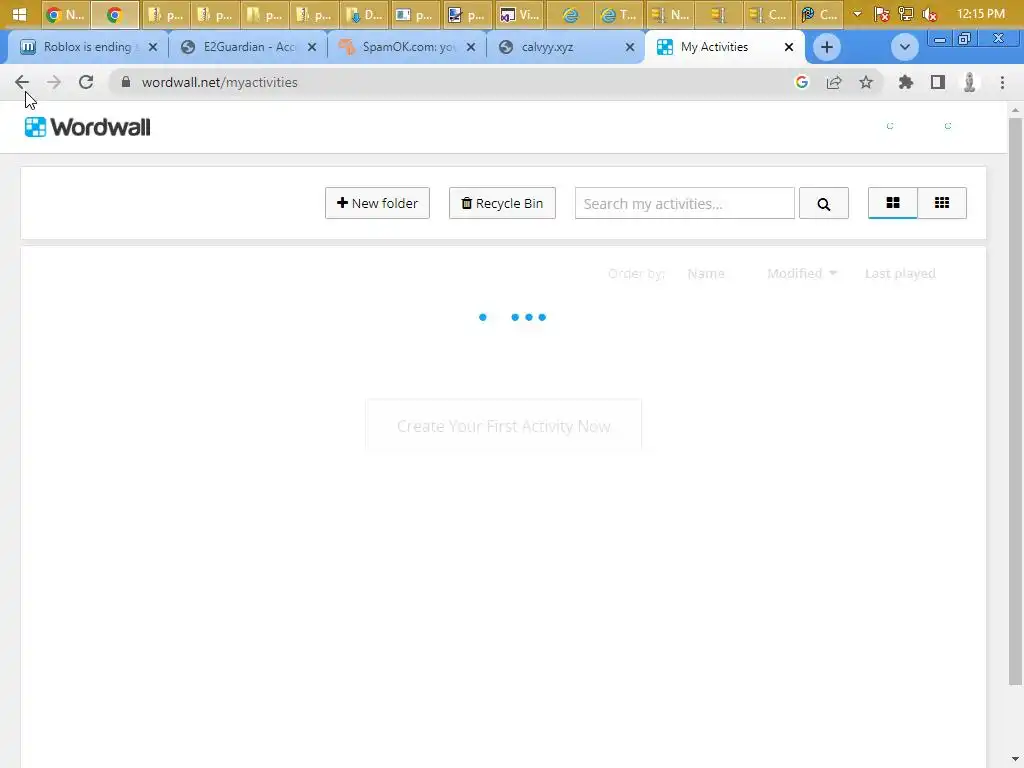Open a new browser tab
This screenshot has width=1024, height=768.
point(827,47)
